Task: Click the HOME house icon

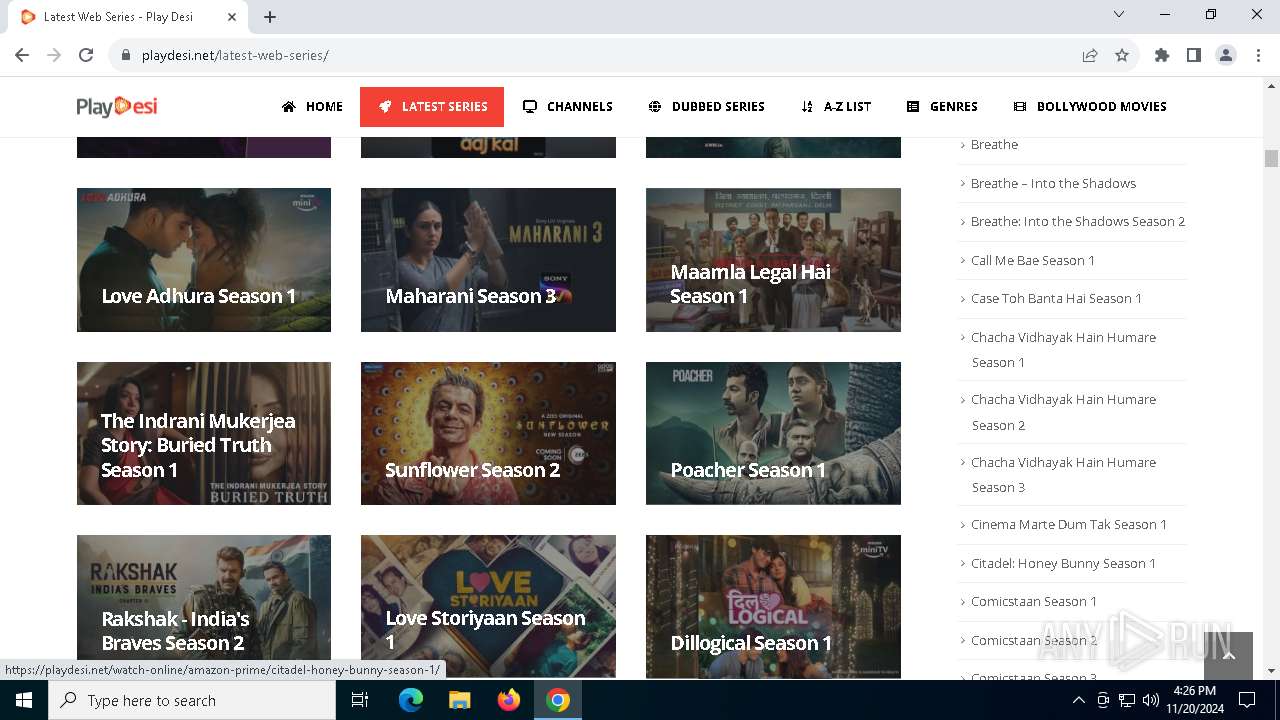Action: 289,107
